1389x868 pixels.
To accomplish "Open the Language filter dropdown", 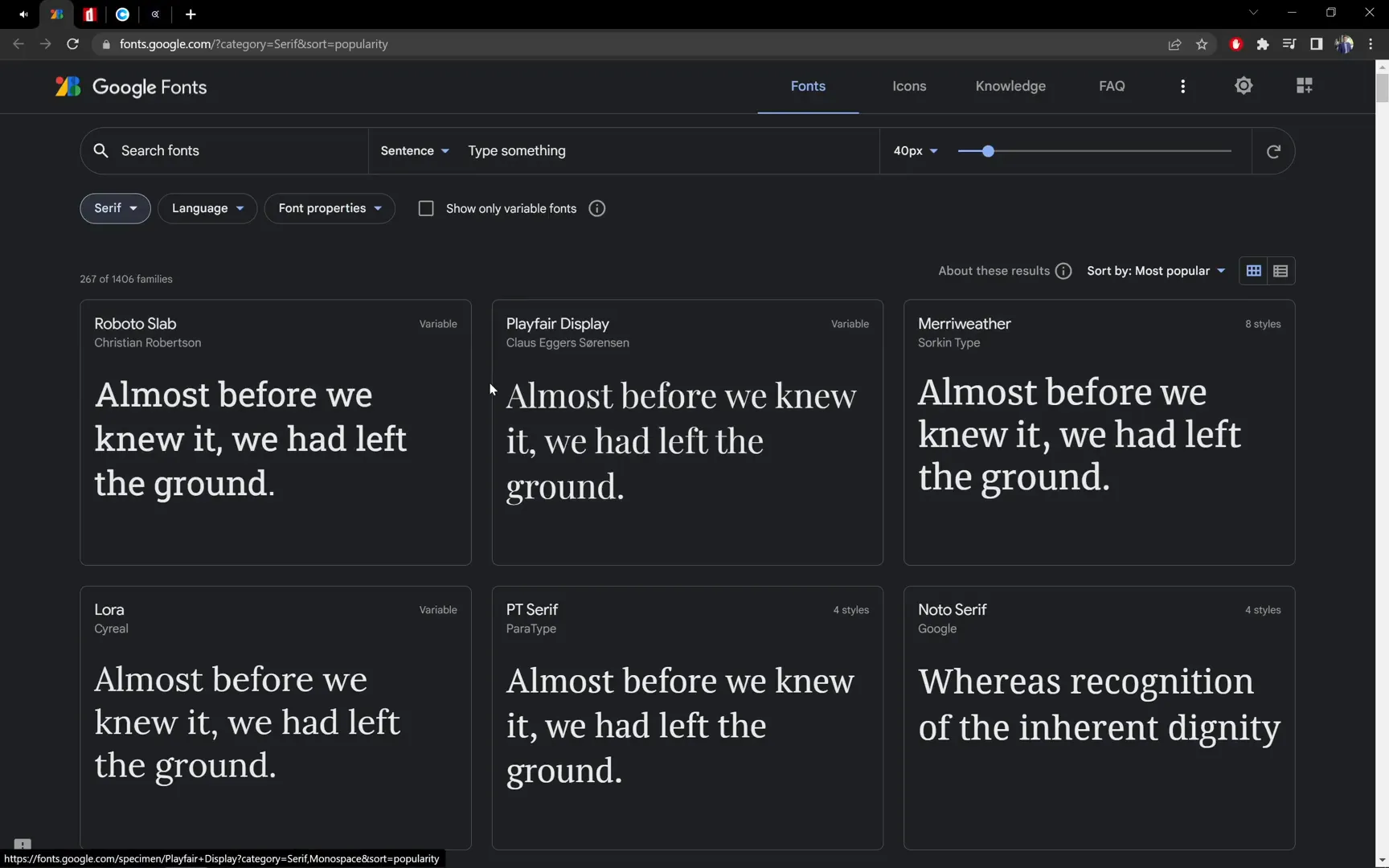I will click(x=207, y=208).
